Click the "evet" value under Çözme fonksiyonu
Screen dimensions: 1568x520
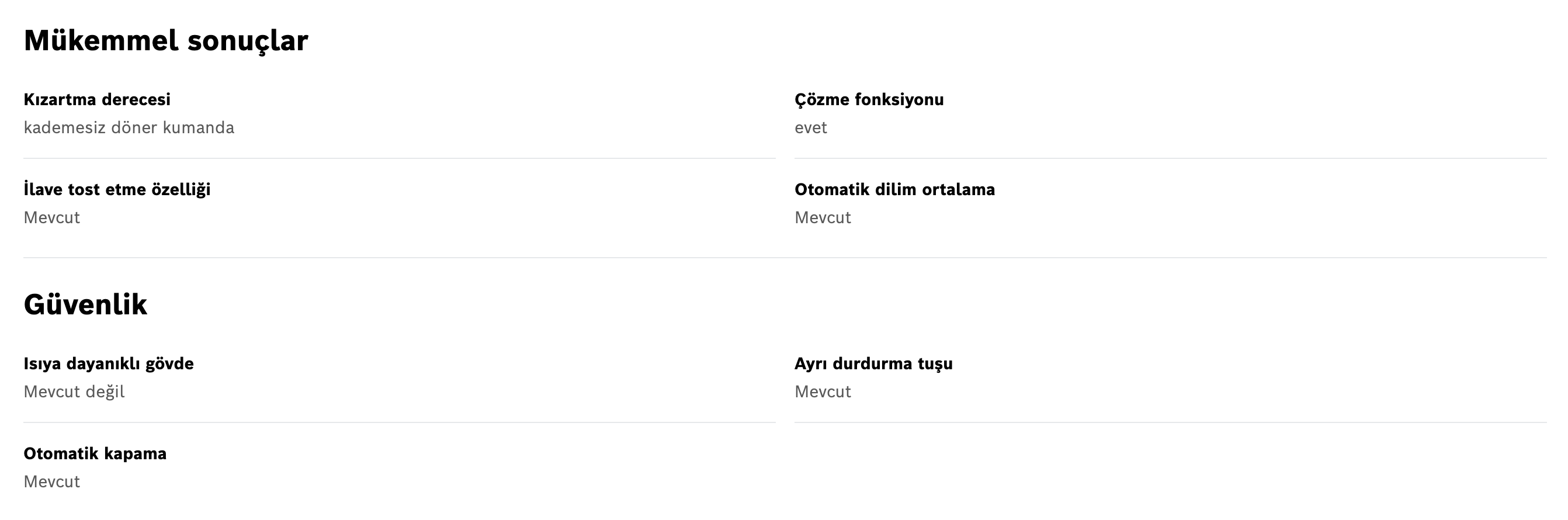pyautogui.click(x=811, y=128)
